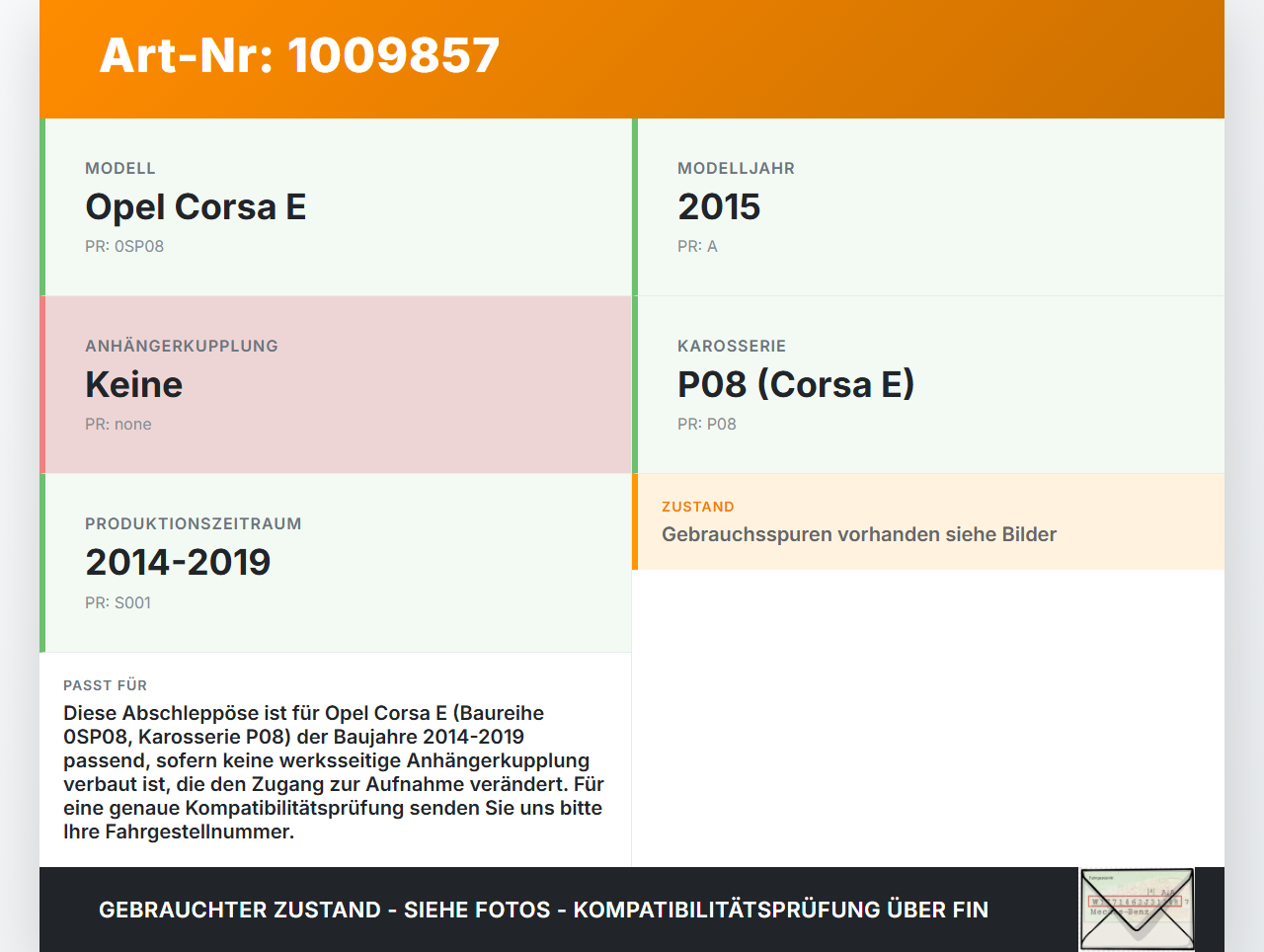Select the 'Keine' value
1264x952 pixels.
[x=133, y=384]
